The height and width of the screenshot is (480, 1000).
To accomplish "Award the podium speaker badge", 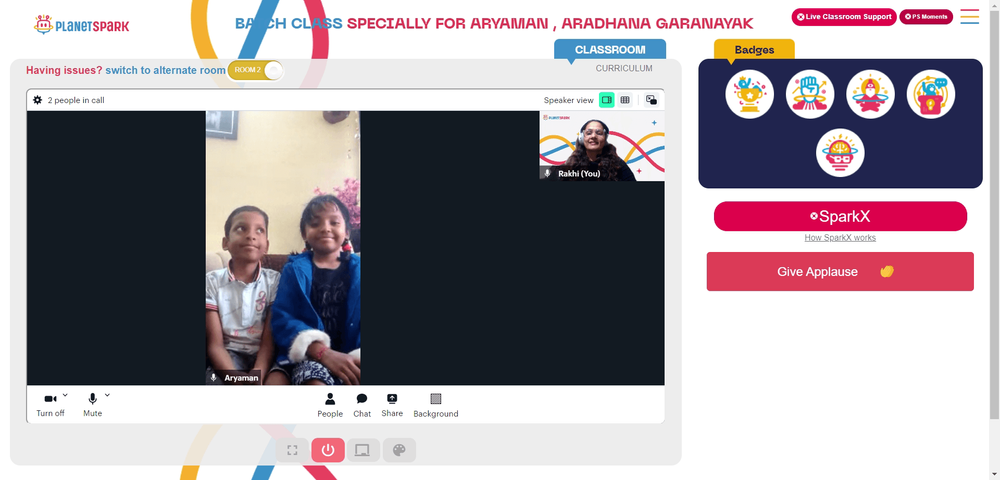I will click(930, 94).
